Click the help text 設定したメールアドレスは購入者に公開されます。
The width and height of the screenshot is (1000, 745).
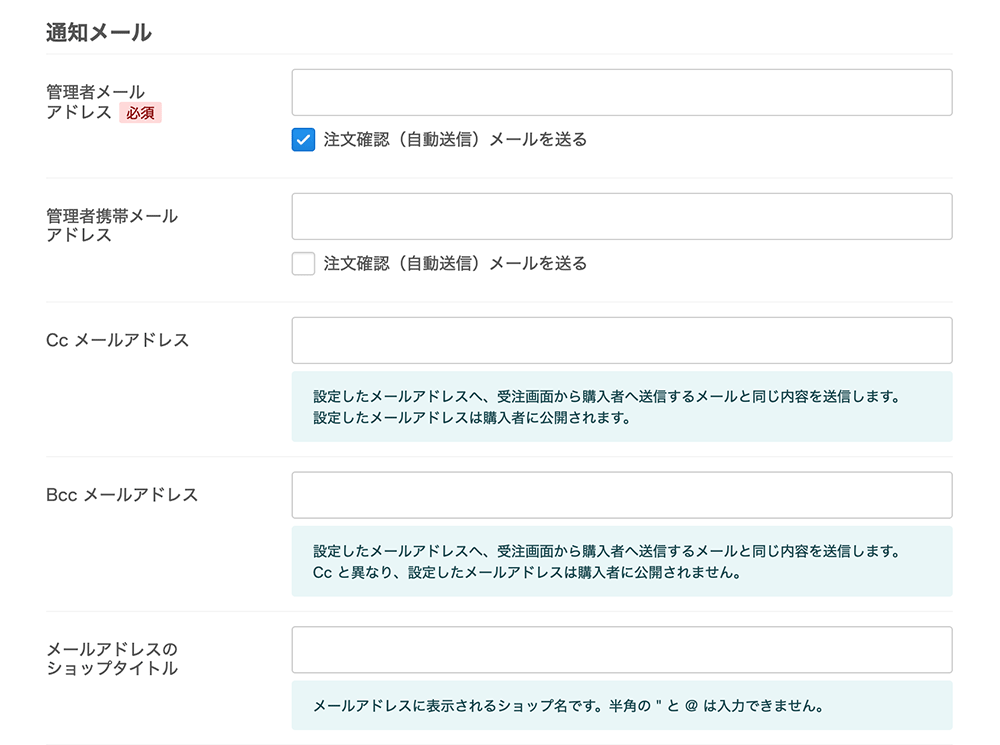pos(472,418)
